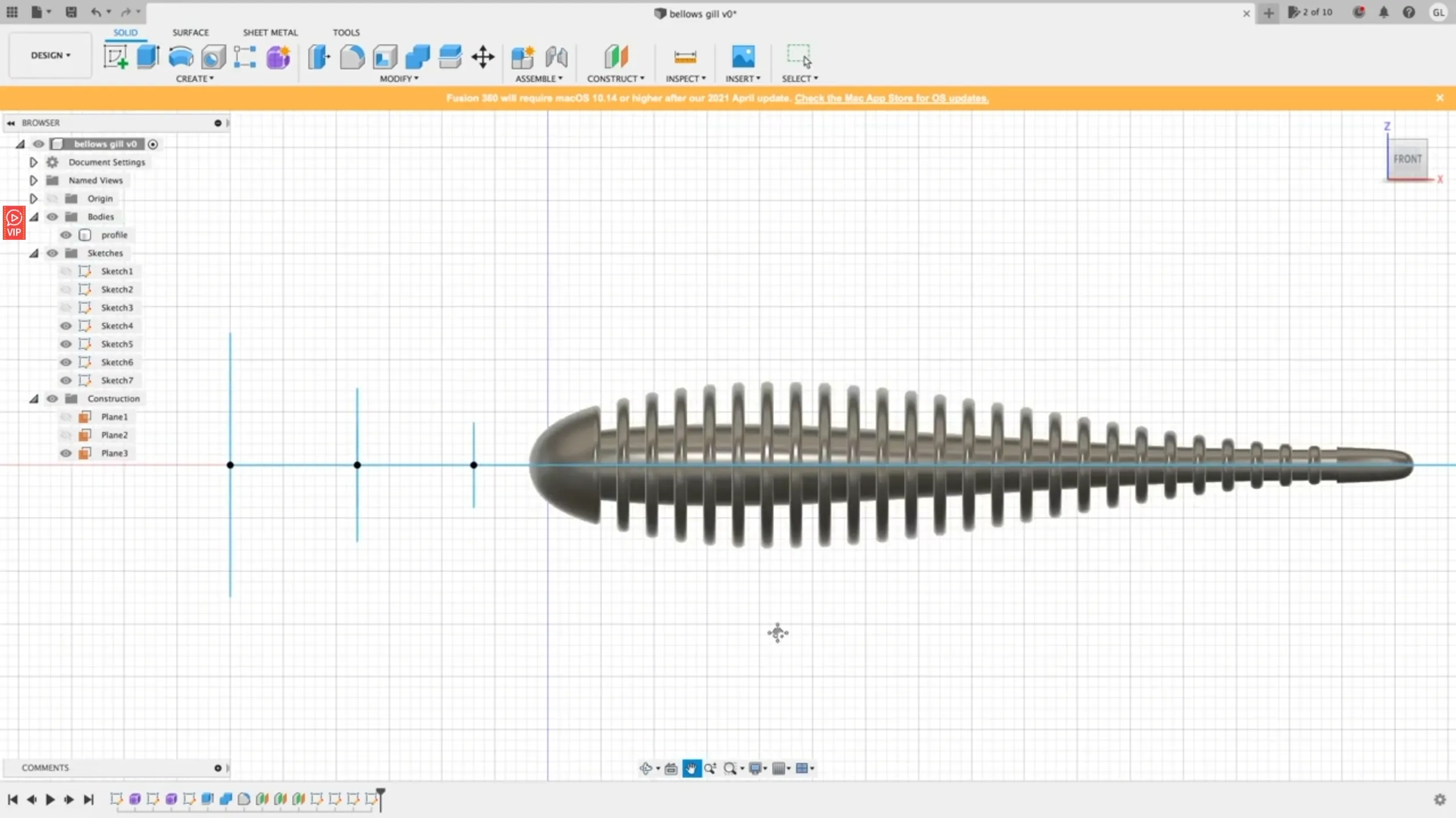Viewport: 1456px width, 818px height.
Task: Click the Fillet tool in Modify
Action: point(352,57)
